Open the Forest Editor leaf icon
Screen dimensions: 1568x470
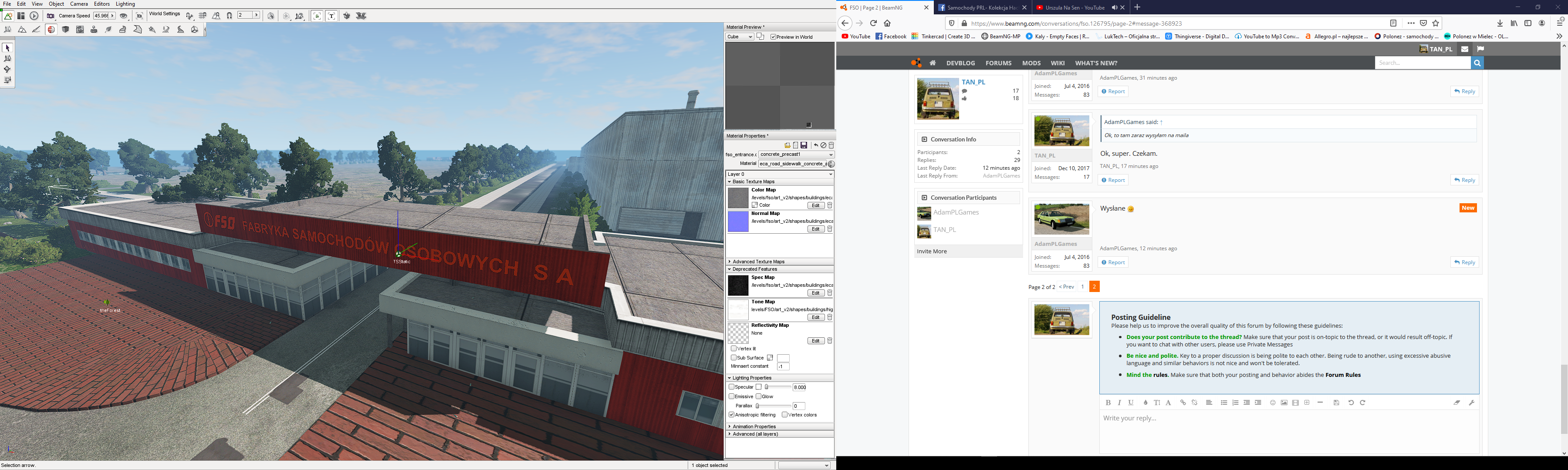pos(108,29)
